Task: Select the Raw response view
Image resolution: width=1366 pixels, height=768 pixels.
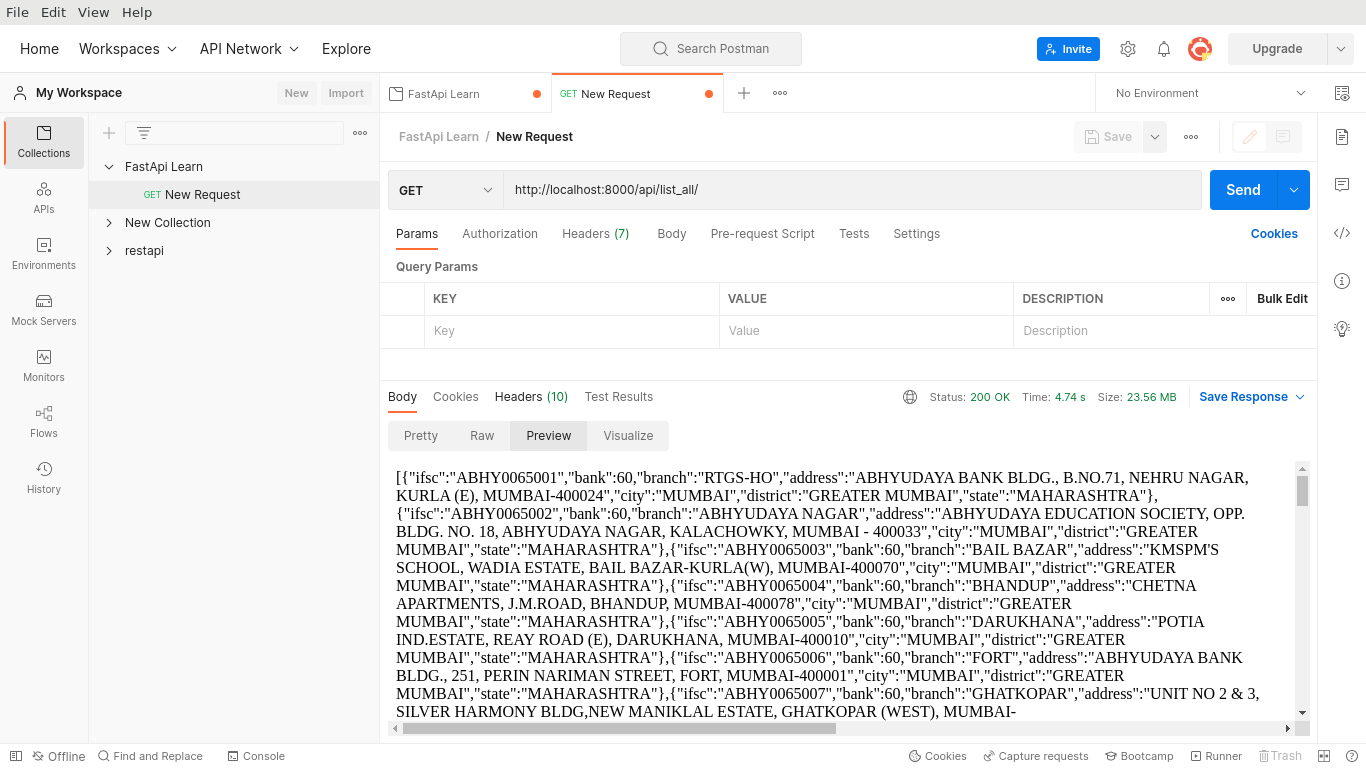Action: 482,436
